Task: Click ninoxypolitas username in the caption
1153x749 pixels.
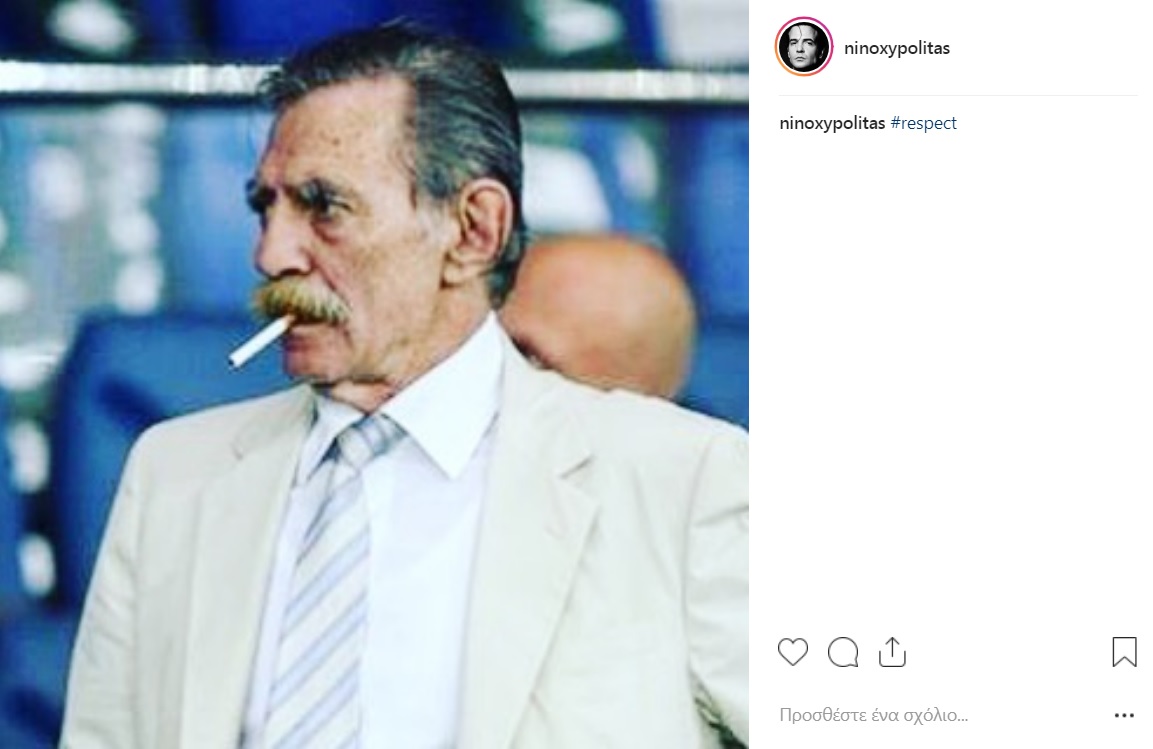Action: point(832,124)
